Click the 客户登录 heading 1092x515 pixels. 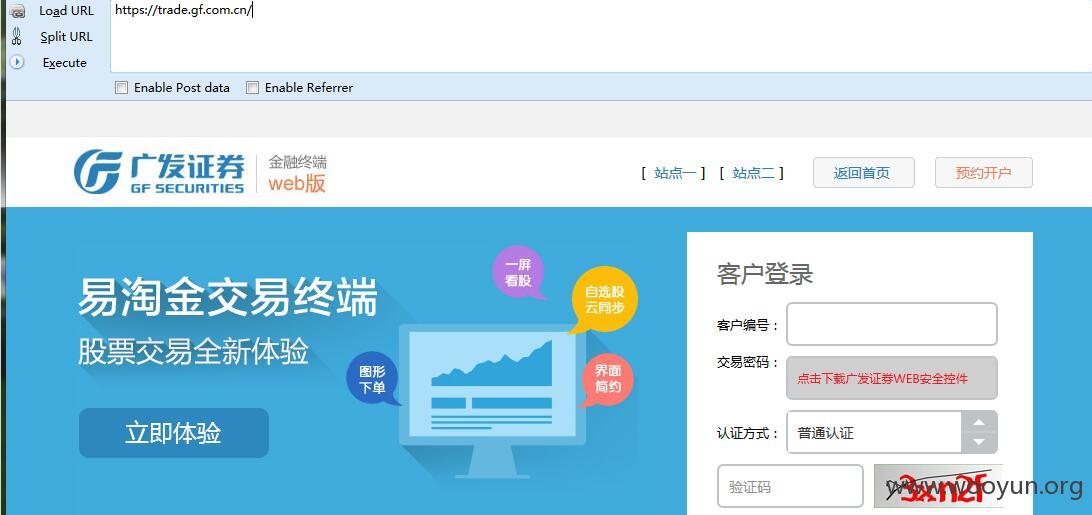click(x=765, y=274)
